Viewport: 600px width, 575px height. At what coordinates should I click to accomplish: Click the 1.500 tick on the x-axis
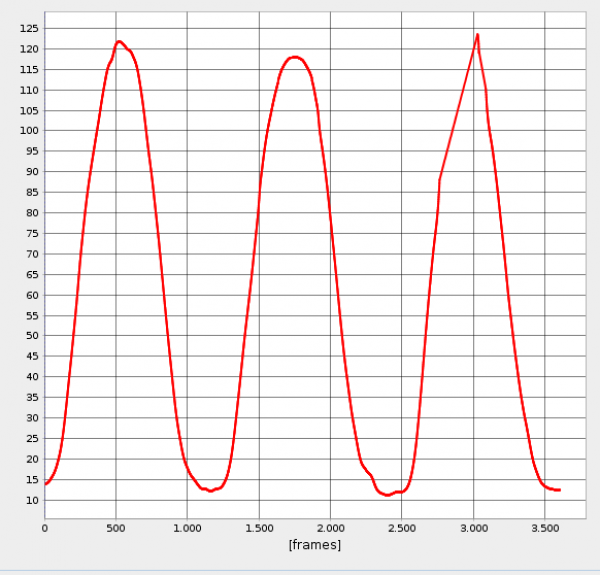(259, 526)
